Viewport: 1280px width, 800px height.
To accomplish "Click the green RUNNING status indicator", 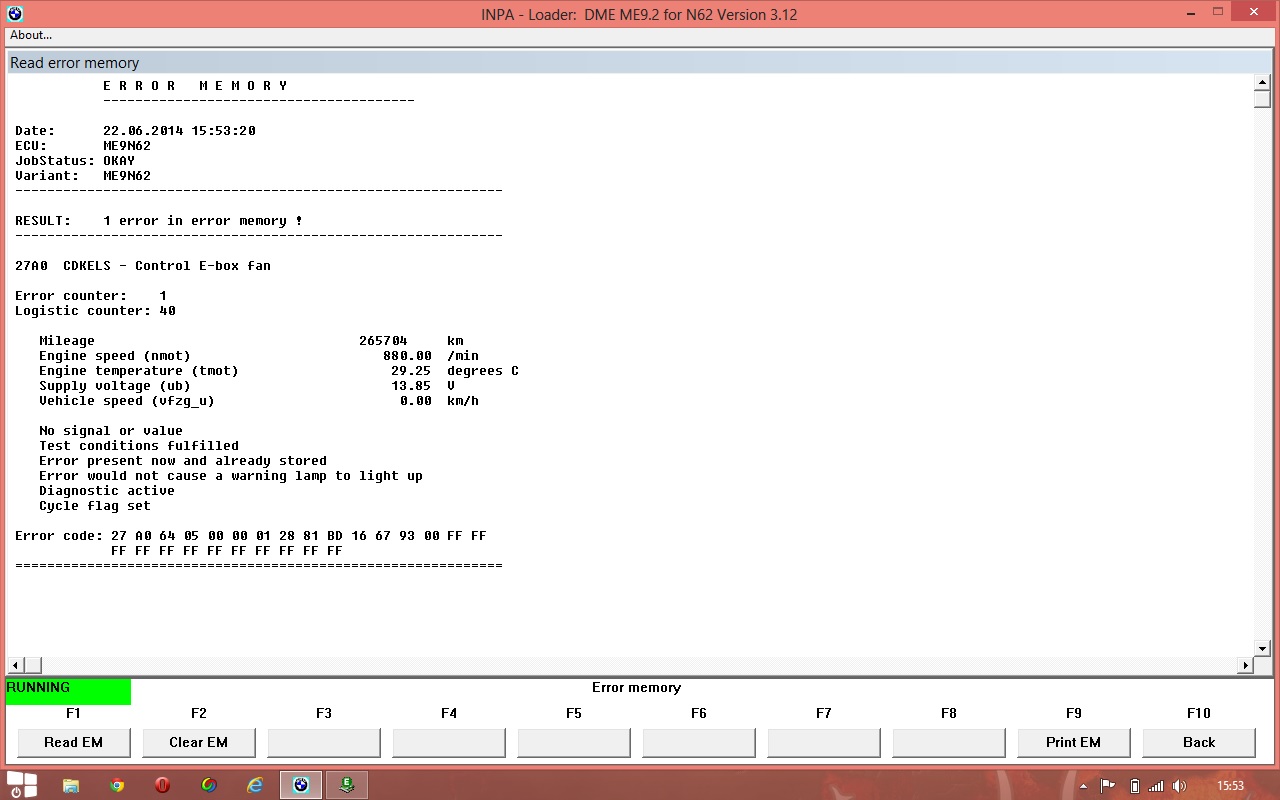I will click(68, 691).
